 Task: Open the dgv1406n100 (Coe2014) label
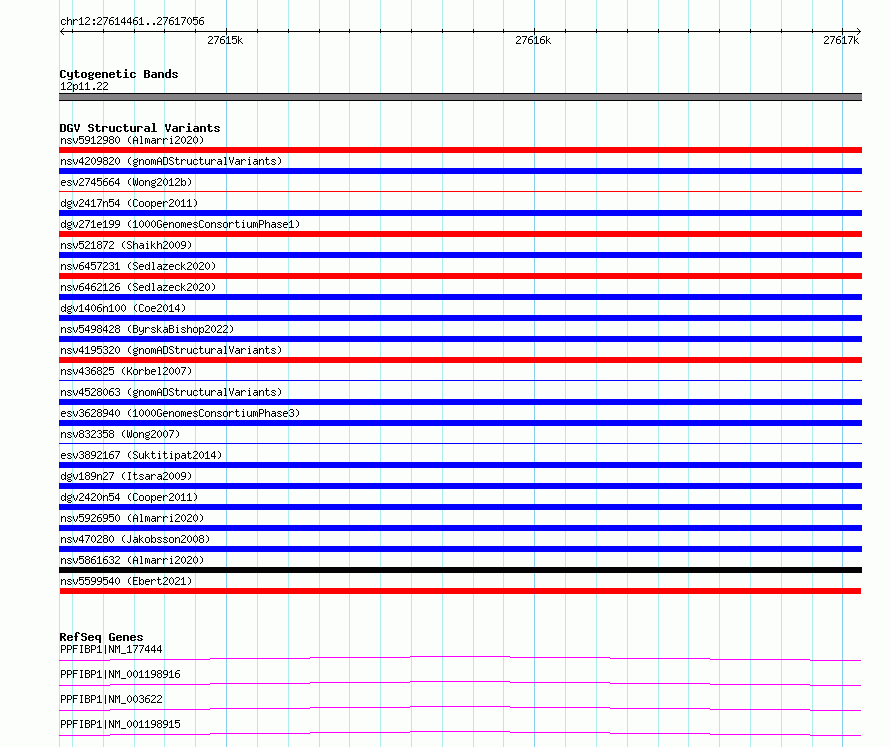click(123, 308)
